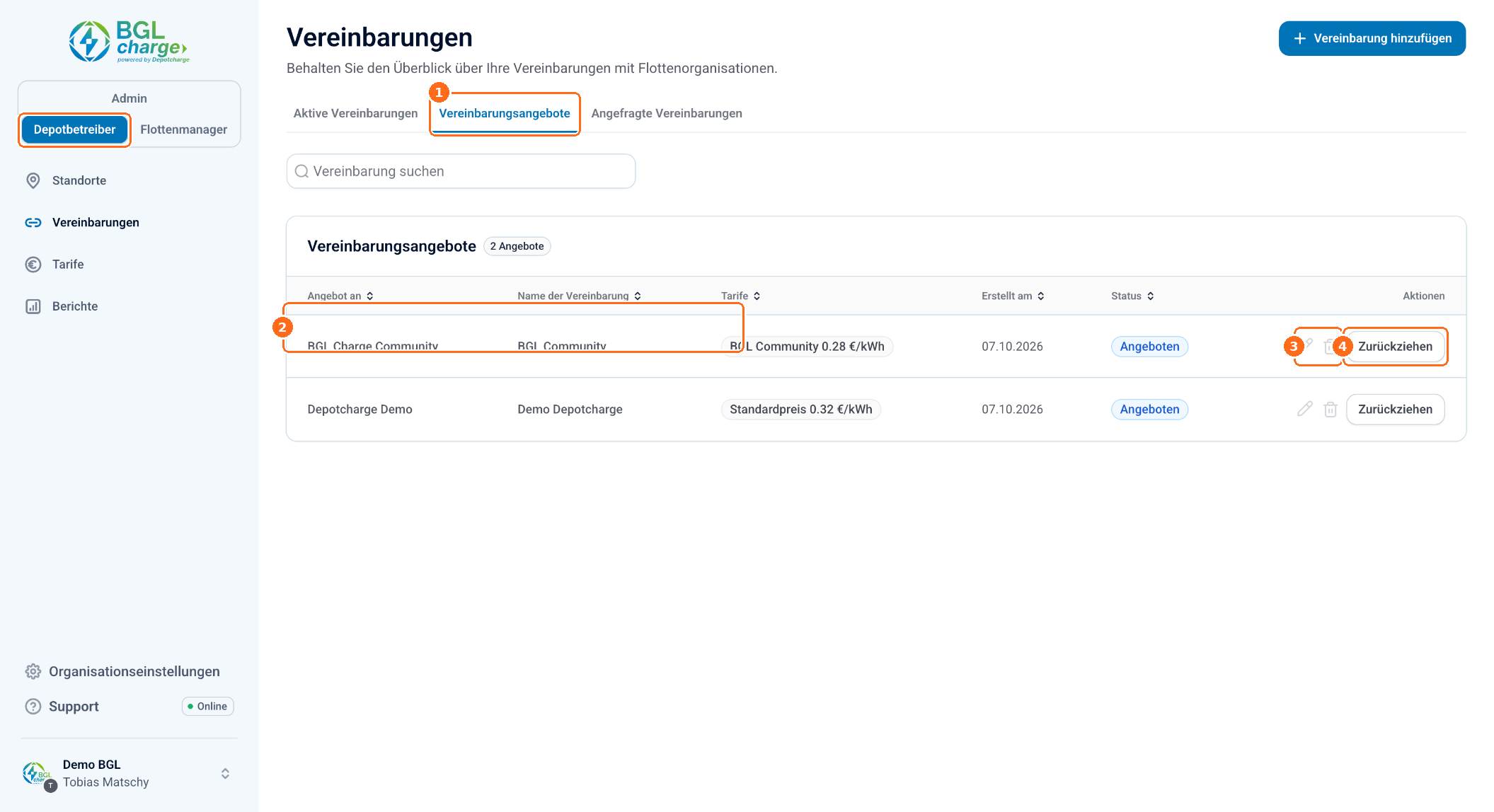Screen dimensions: 1494x812
Task: Click the Demo Depotcharge agreement name
Action: pos(570,410)
